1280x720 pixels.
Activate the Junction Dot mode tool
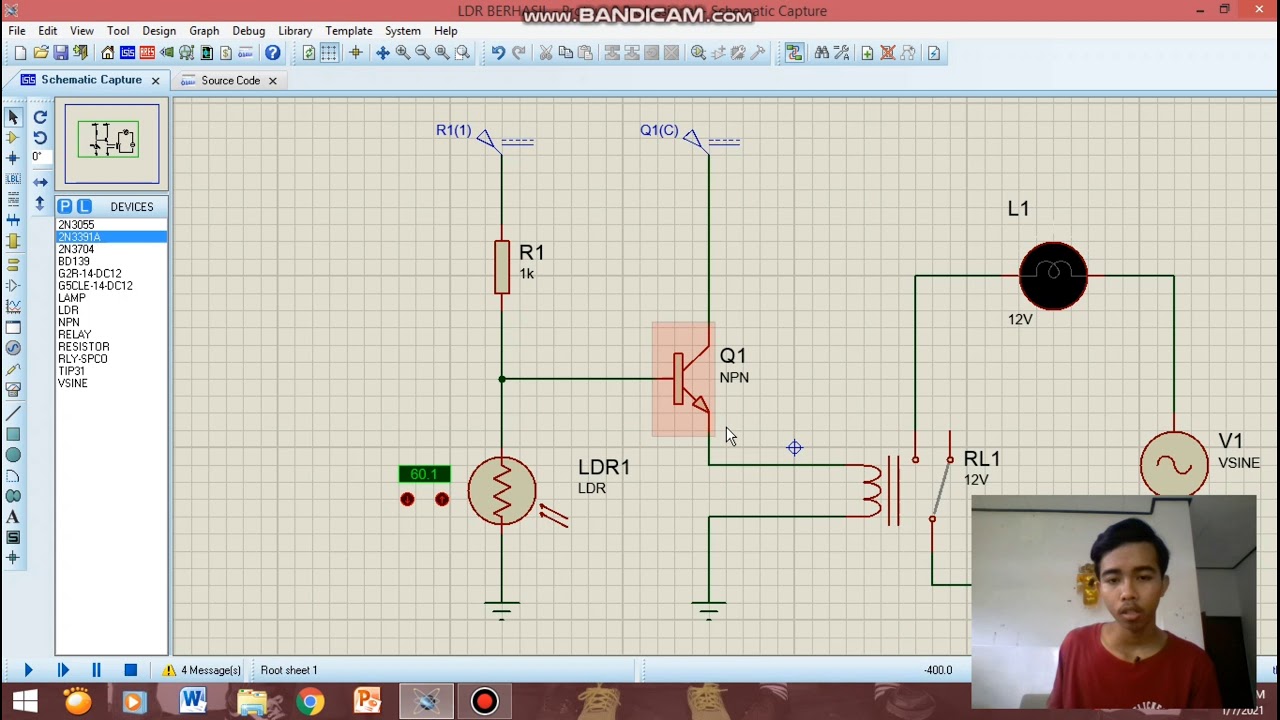coord(13,158)
